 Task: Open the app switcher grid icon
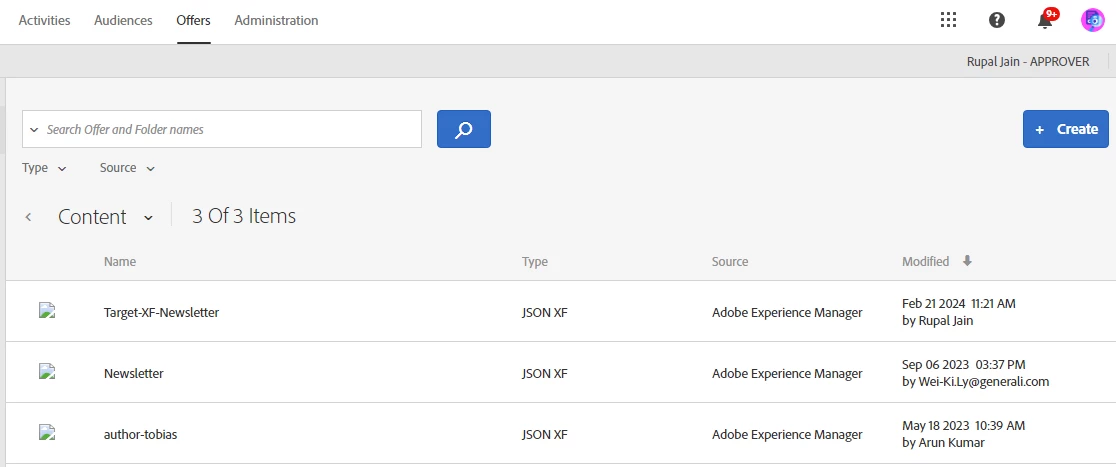point(948,20)
